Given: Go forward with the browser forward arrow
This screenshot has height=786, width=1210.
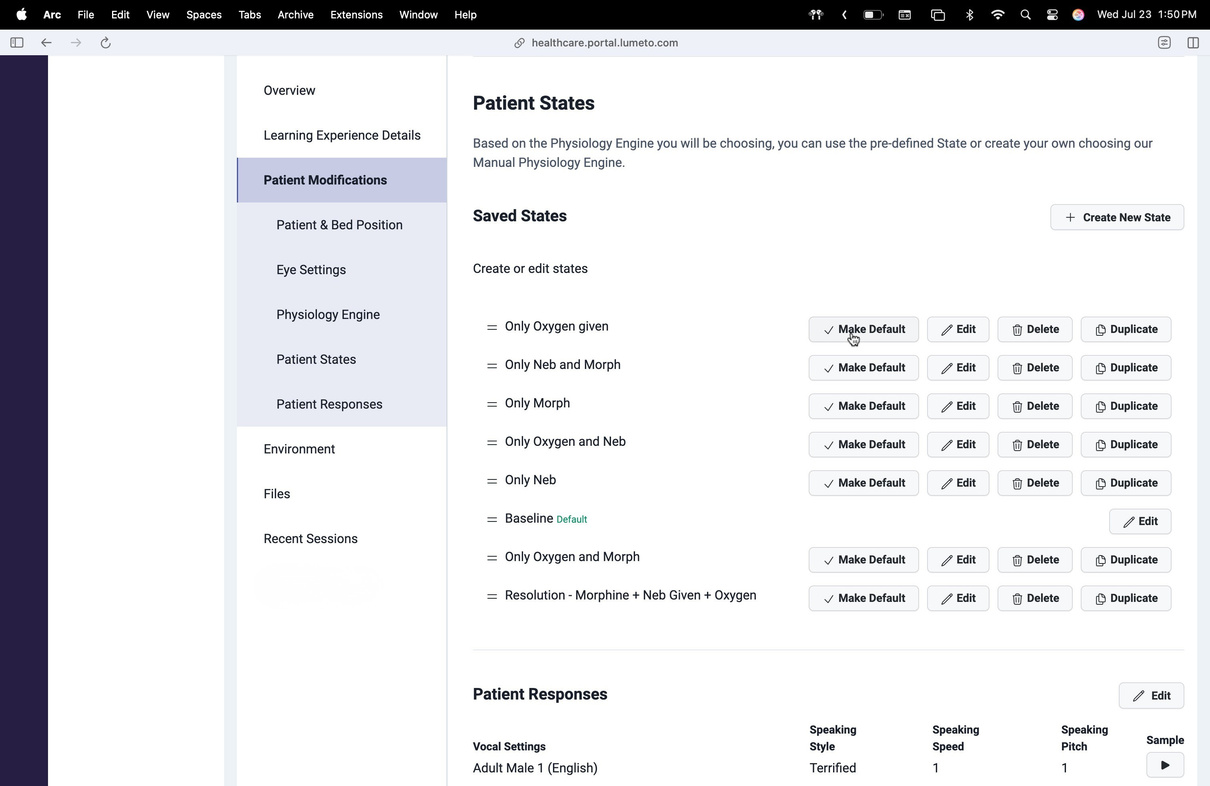Looking at the screenshot, I should point(76,43).
